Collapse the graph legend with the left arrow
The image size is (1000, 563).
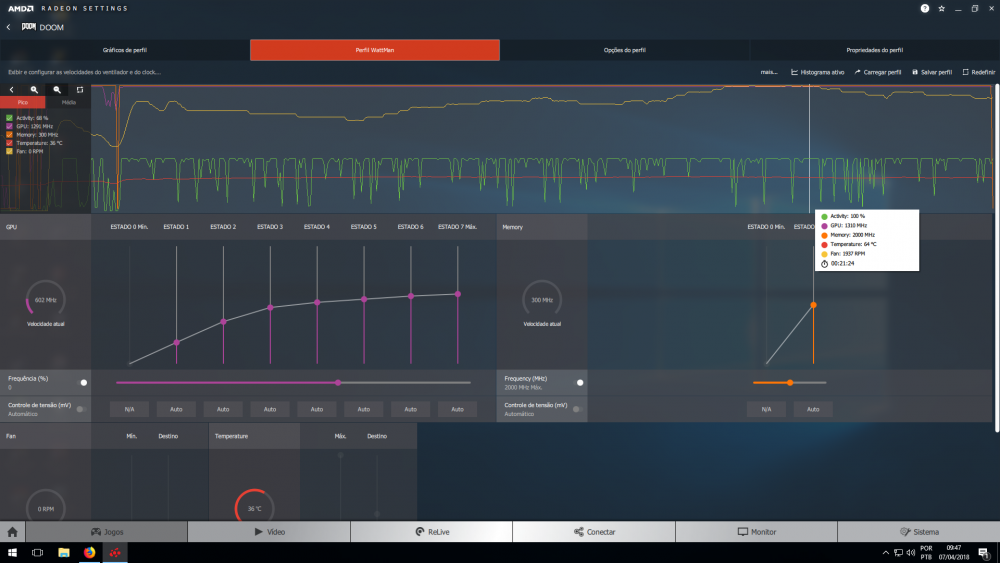coord(11,89)
